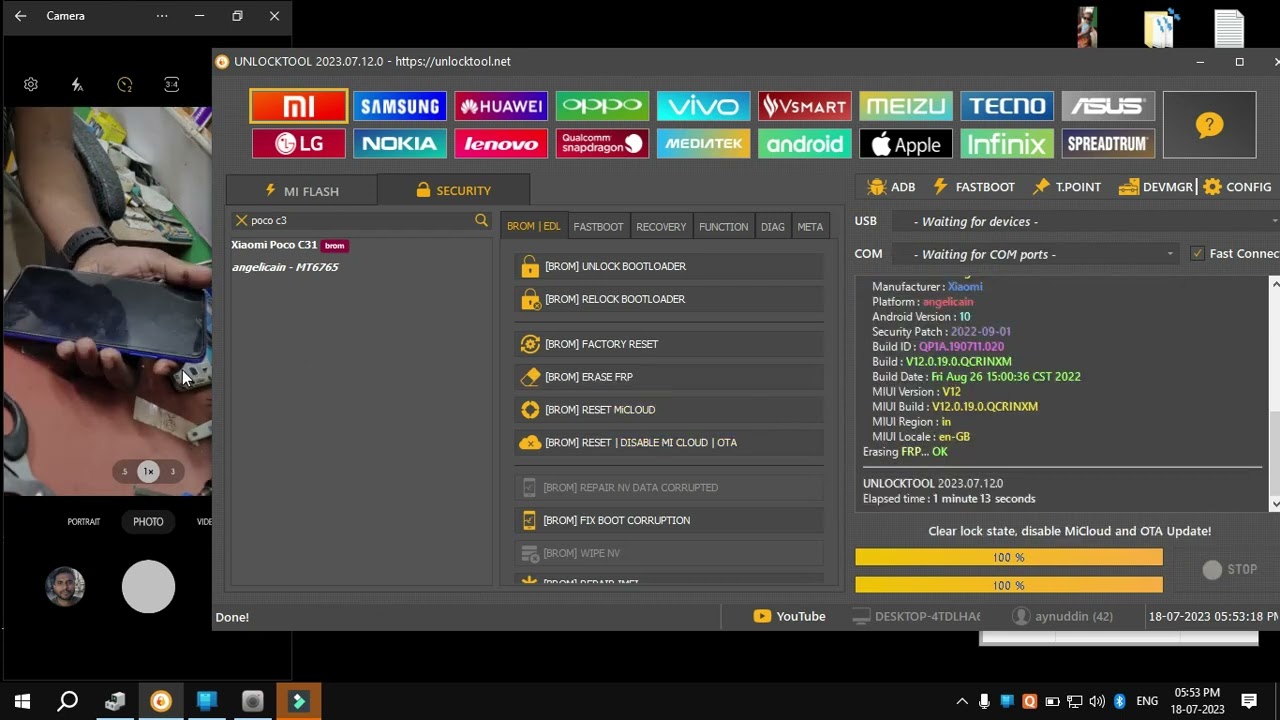Select the Tecno brand icon
The width and height of the screenshot is (1280, 720).
1007,106
